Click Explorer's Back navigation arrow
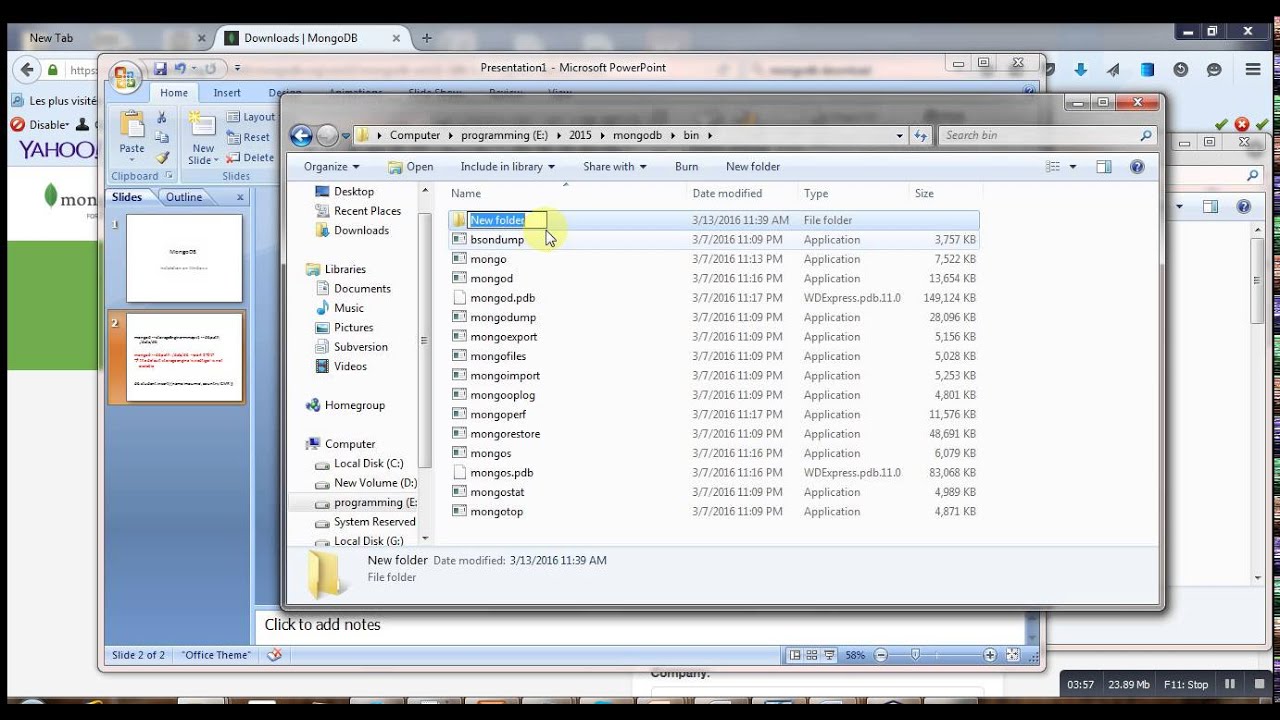The image size is (1280, 720). point(301,136)
